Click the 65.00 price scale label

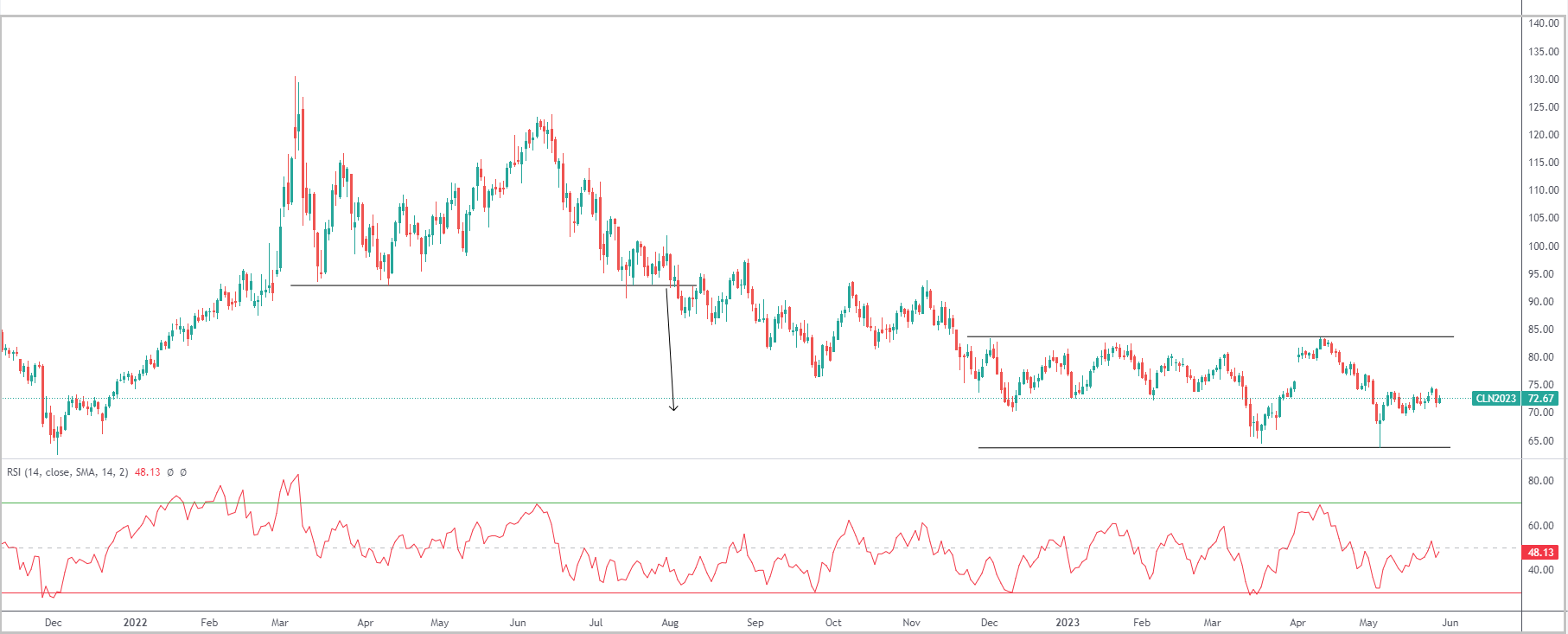click(x=1541, y=441)
